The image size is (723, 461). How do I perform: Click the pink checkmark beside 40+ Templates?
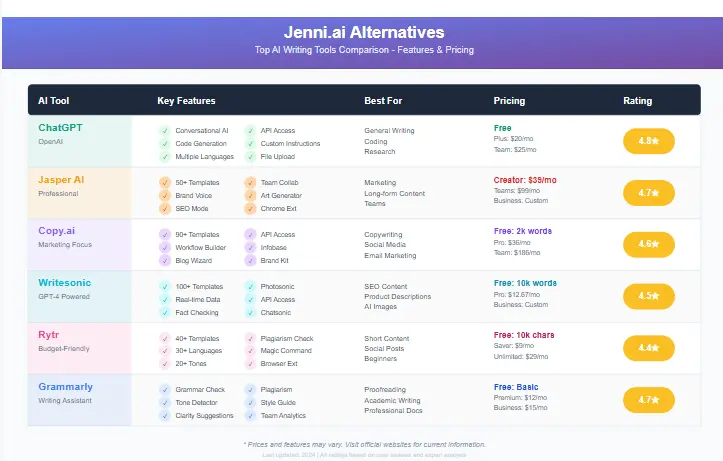[x=165, y=338]
